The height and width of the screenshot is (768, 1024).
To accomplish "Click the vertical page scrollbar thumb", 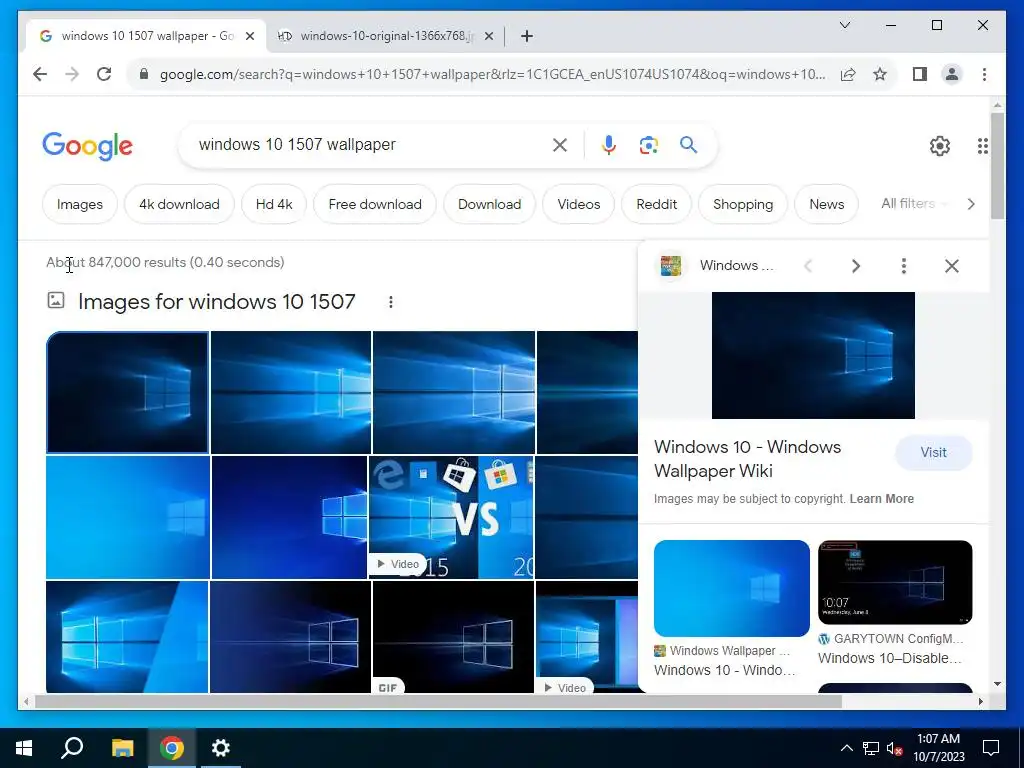I will click(x=997, y=166).
